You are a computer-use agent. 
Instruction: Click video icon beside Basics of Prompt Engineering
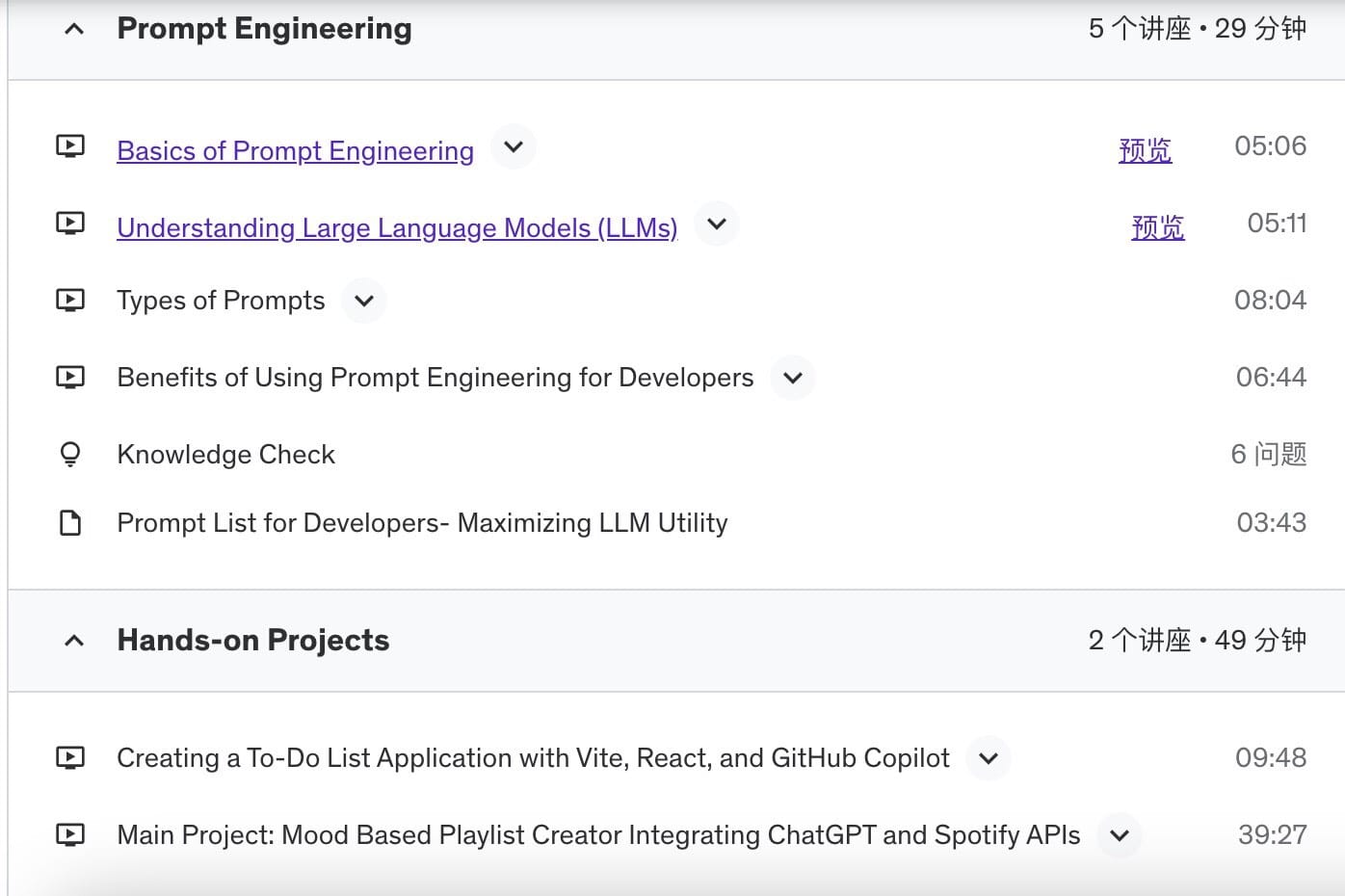point(70,146)
